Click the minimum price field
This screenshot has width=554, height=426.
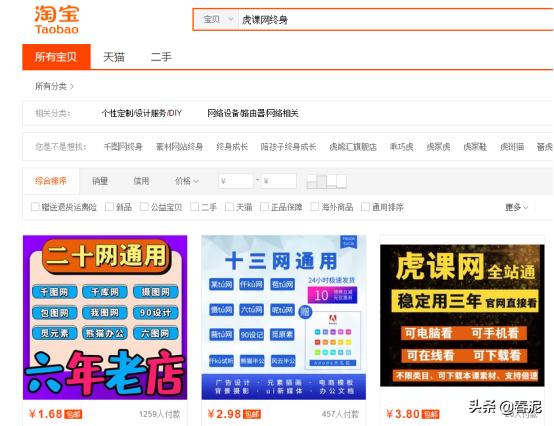(x=236, y=181)
